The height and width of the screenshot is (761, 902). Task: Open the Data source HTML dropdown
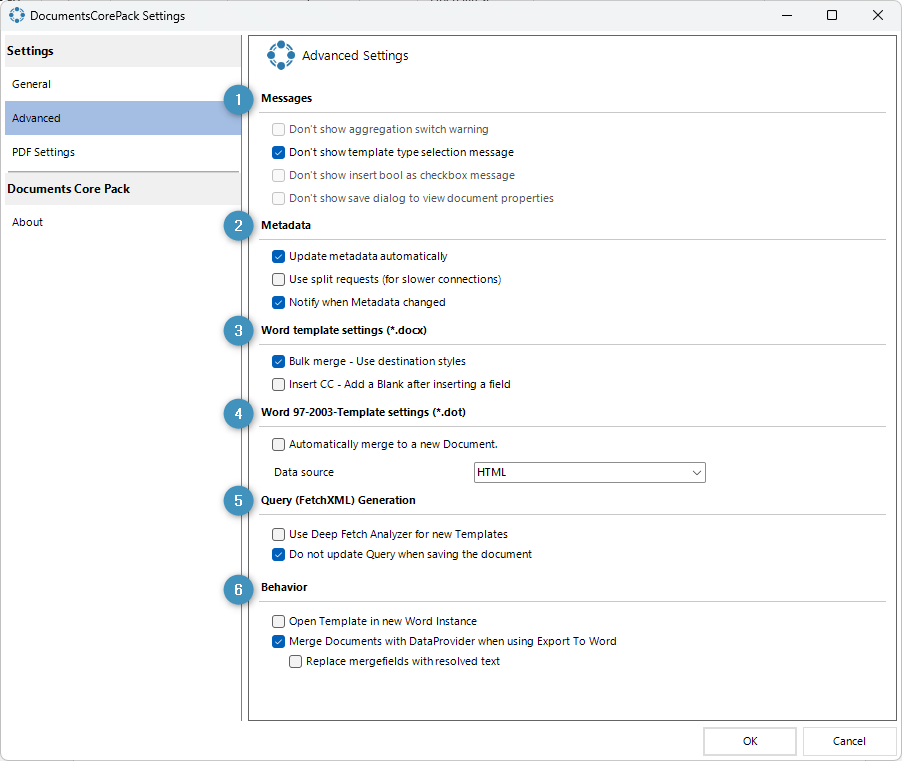pyautogui.click(x=590, y=472)
